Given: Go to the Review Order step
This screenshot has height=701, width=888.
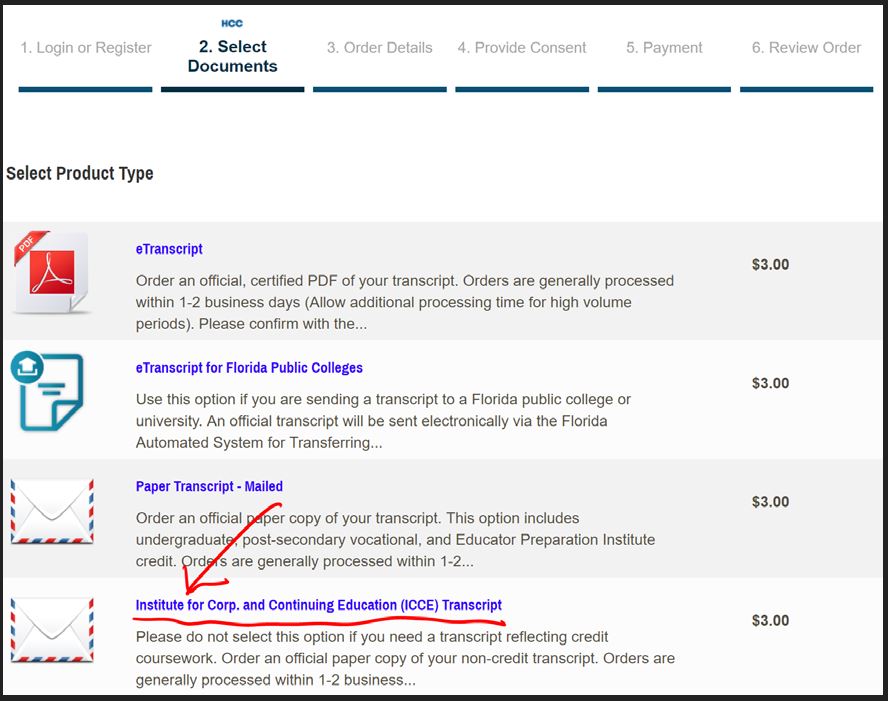Looking at the screenshot, I should [x=806, y=48].
